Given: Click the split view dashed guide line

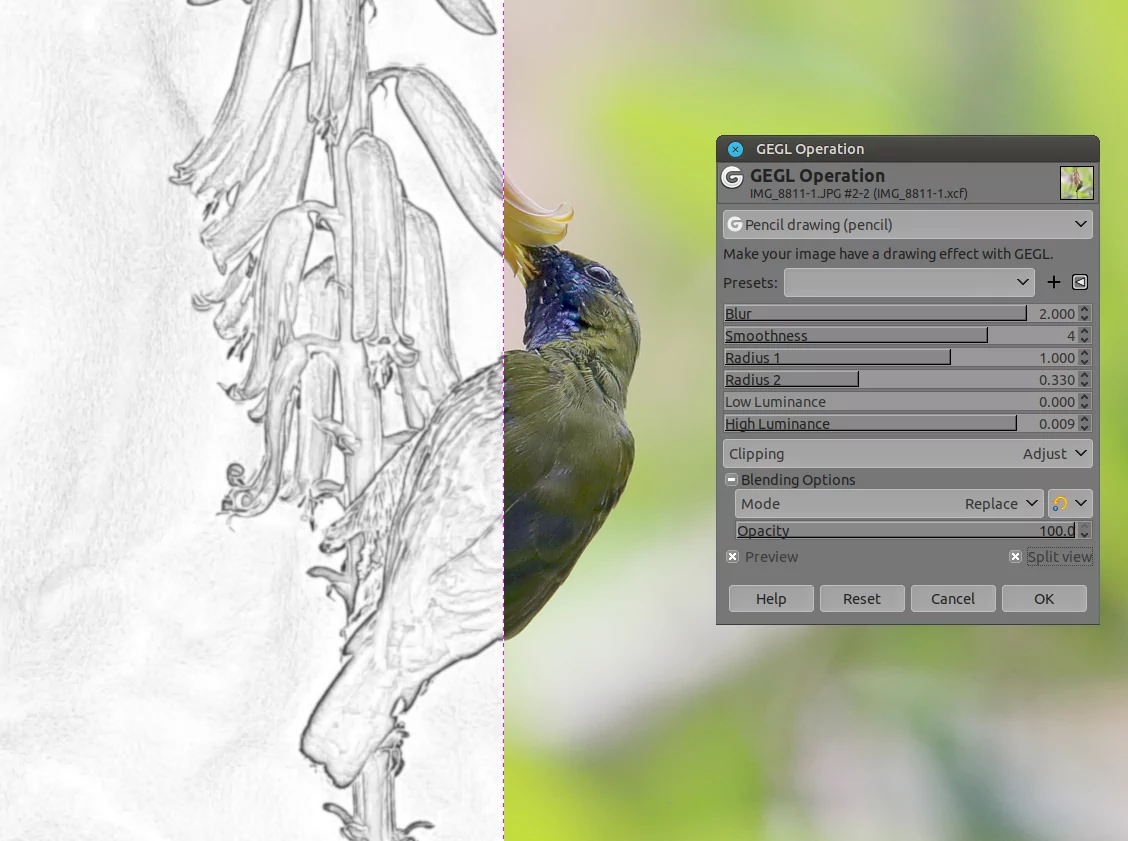Looking at the screenshot, I should click(x=504, y=420).
